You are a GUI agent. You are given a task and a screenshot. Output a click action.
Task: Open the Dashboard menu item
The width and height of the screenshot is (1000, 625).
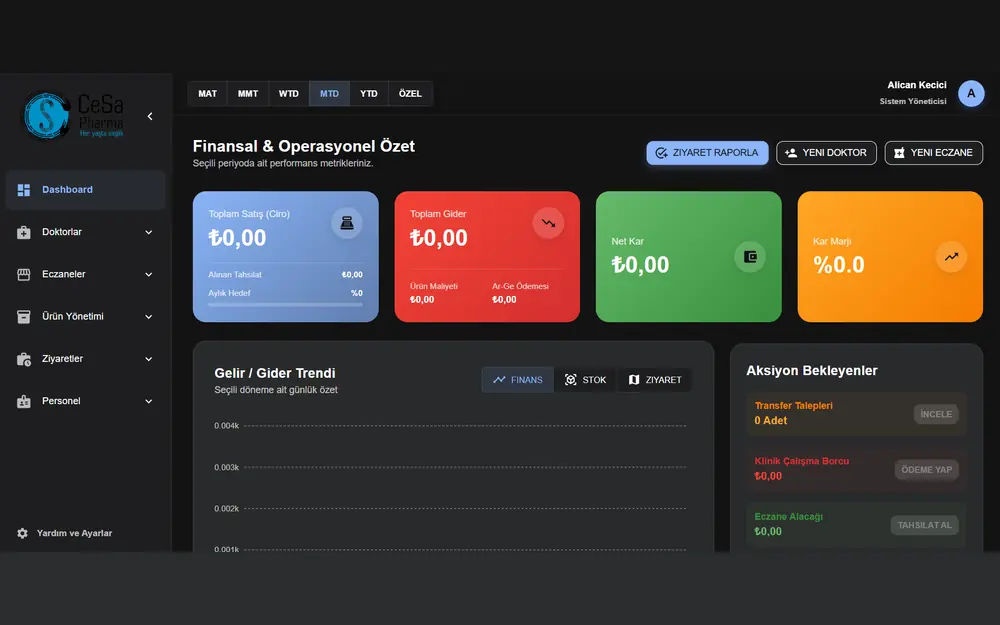[x=85, y=190]
